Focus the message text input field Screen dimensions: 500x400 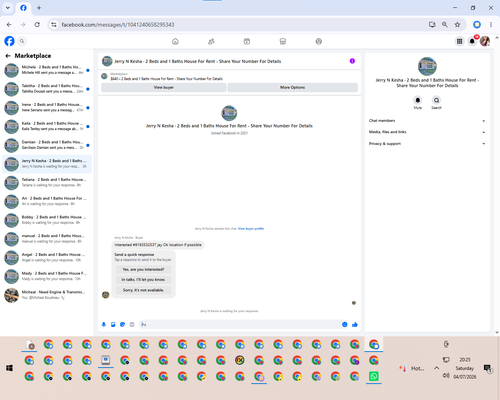point(239,324)
